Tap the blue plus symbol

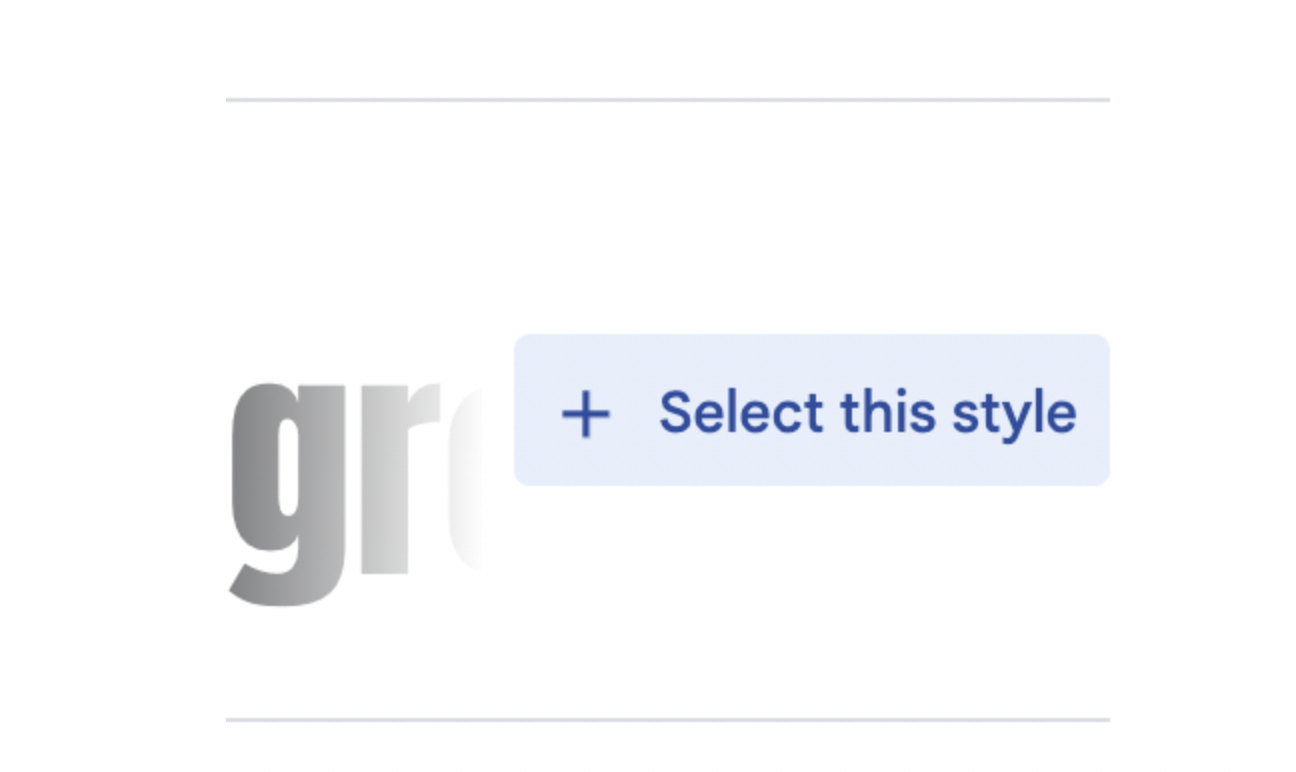pos(586,414)
